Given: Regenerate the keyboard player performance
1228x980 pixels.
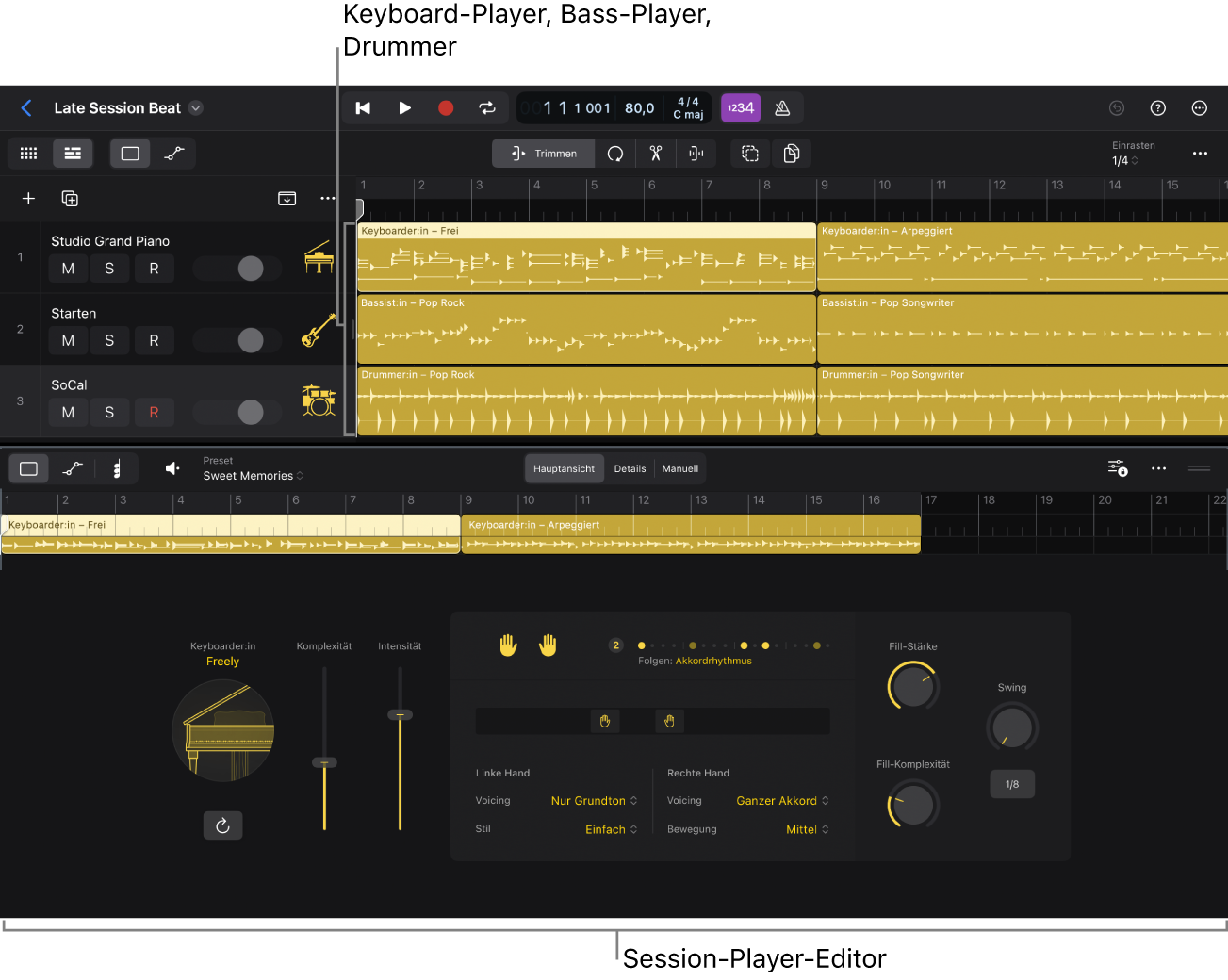Looking at the screenshot, I should pos(223,825).
